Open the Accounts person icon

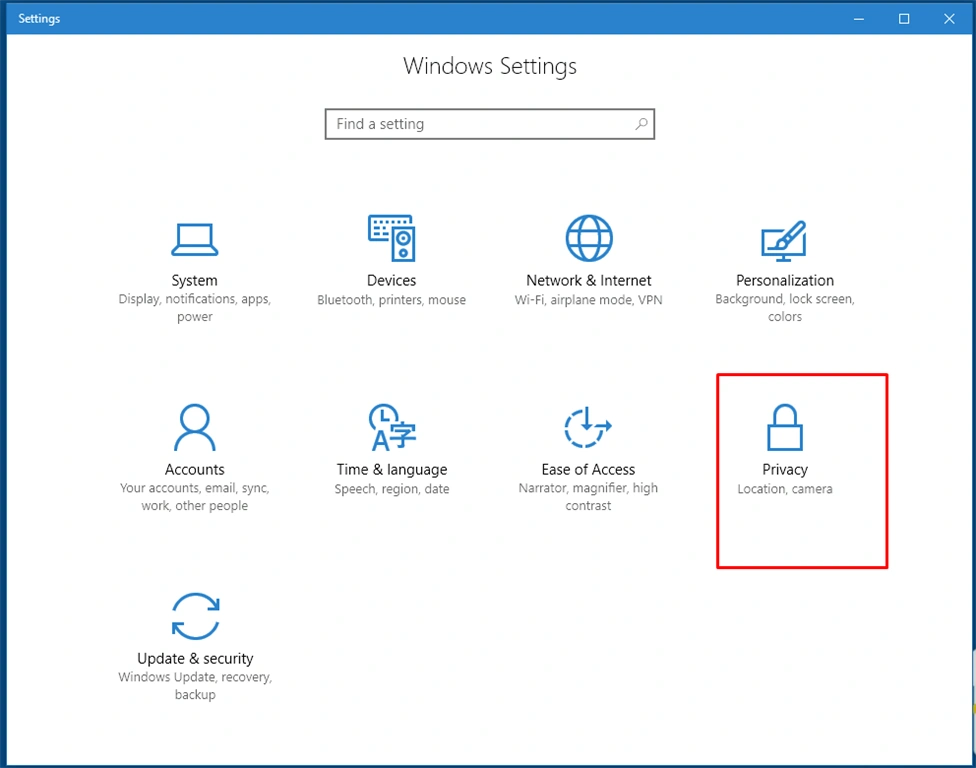click(195, 427)
